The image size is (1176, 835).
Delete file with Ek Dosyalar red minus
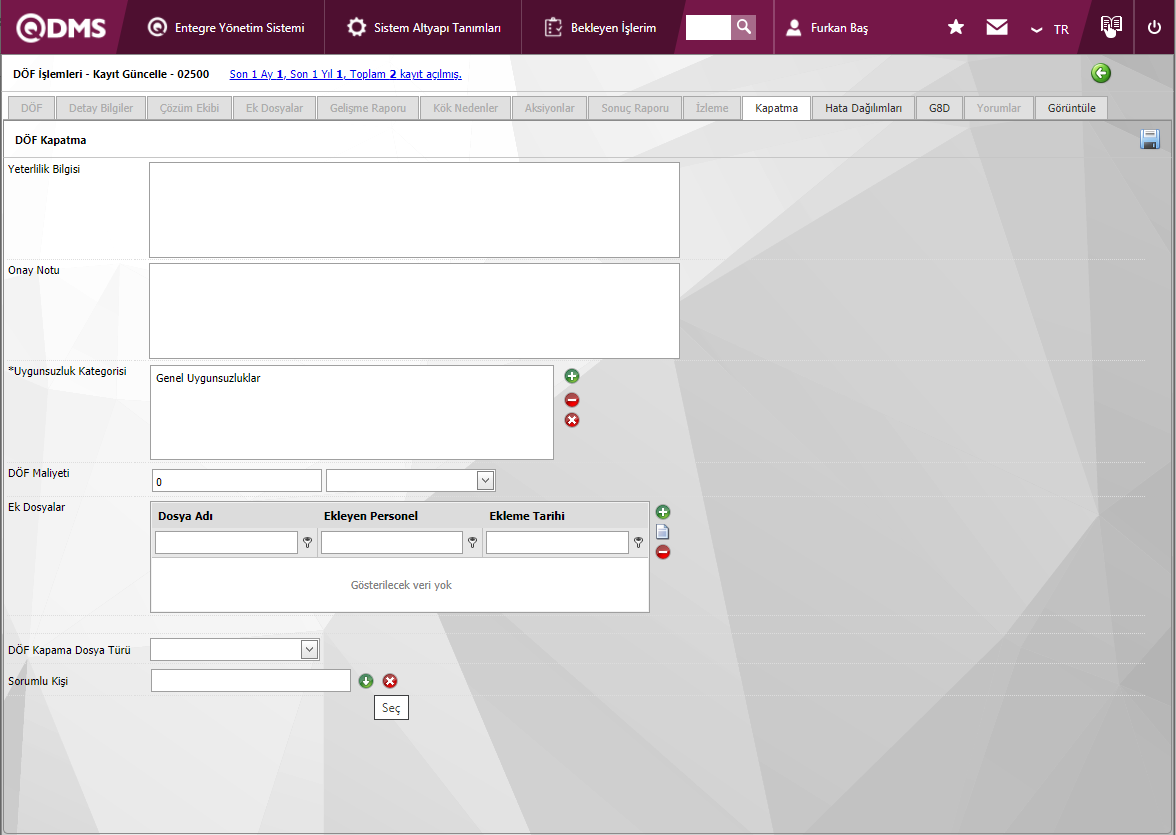pos(662,552)
